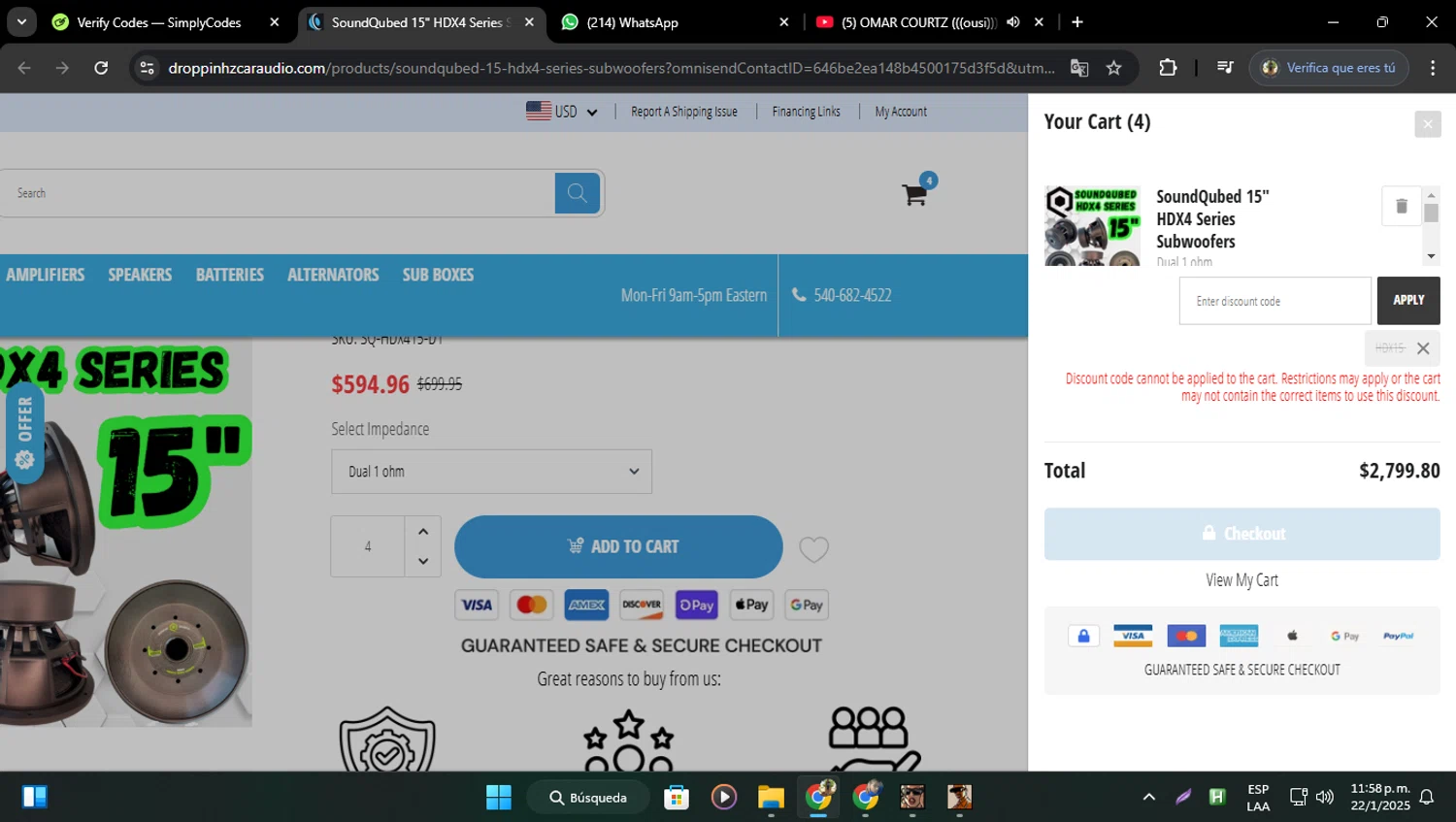Open Chrome three-dot menu

click(x=1433, y=68)
